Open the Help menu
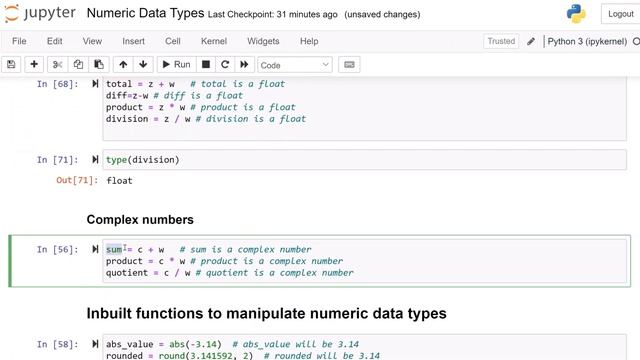The image size is (640, 360). tap(309, 41)
